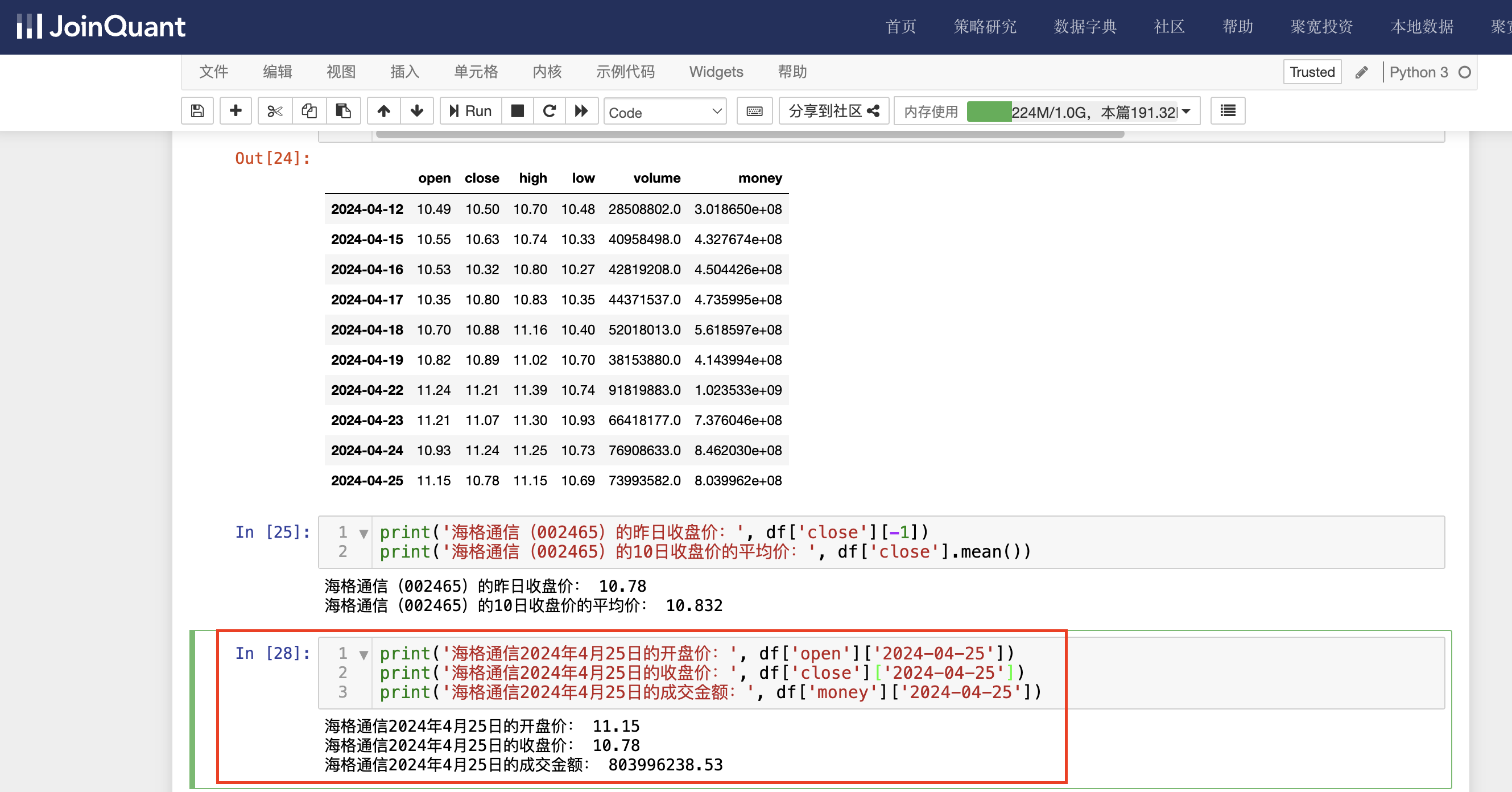Open the command palette keyboard icon
The height and width of the screenshot is (792, 1512).
754,111
